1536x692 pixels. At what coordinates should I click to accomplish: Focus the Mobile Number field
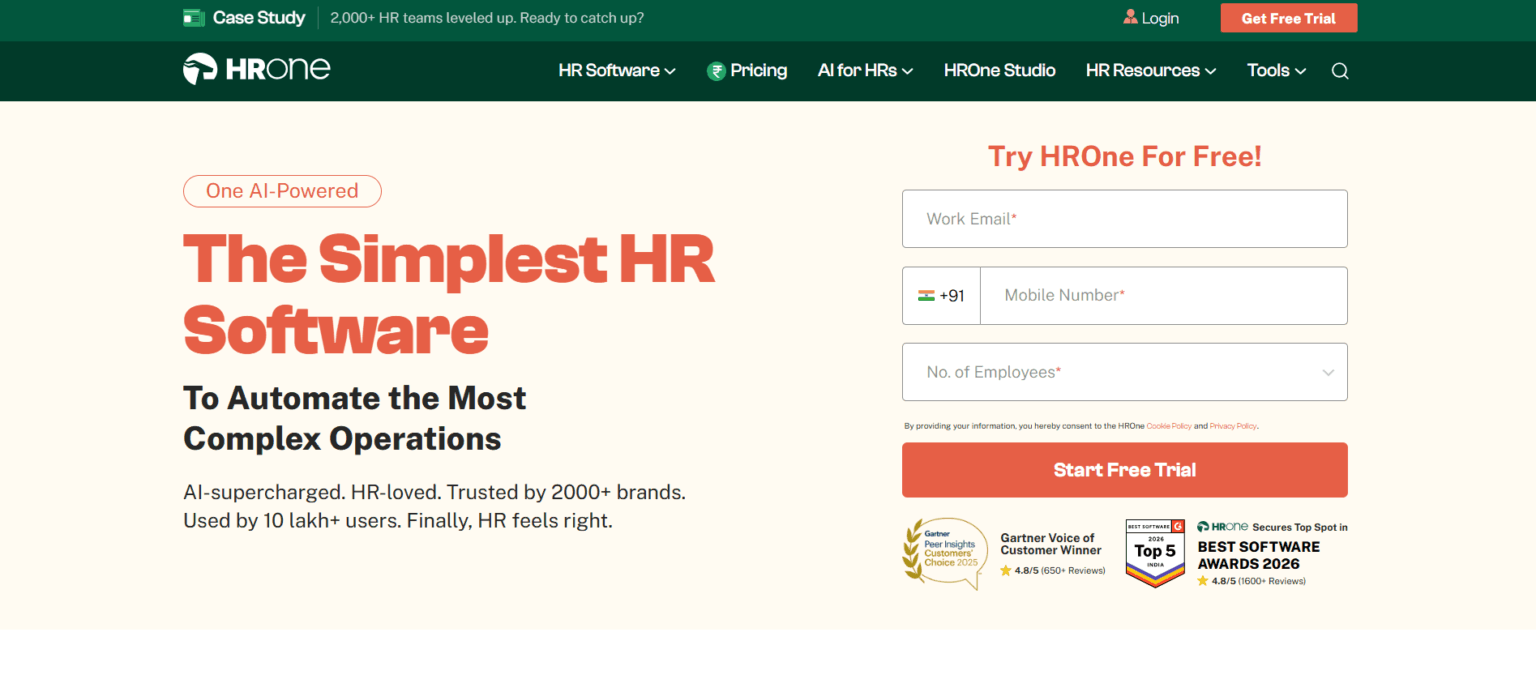tap(1164, 296)
